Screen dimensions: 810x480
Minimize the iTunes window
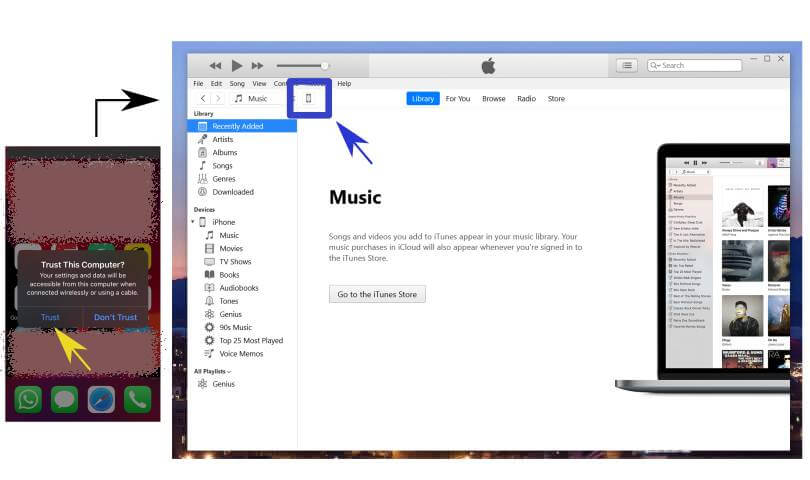click(x=754, y=59)
